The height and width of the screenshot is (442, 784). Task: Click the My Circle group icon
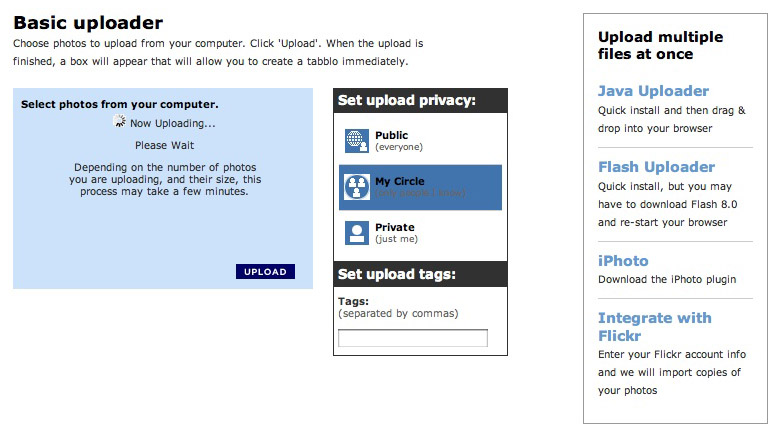click(x=357, y=187)
